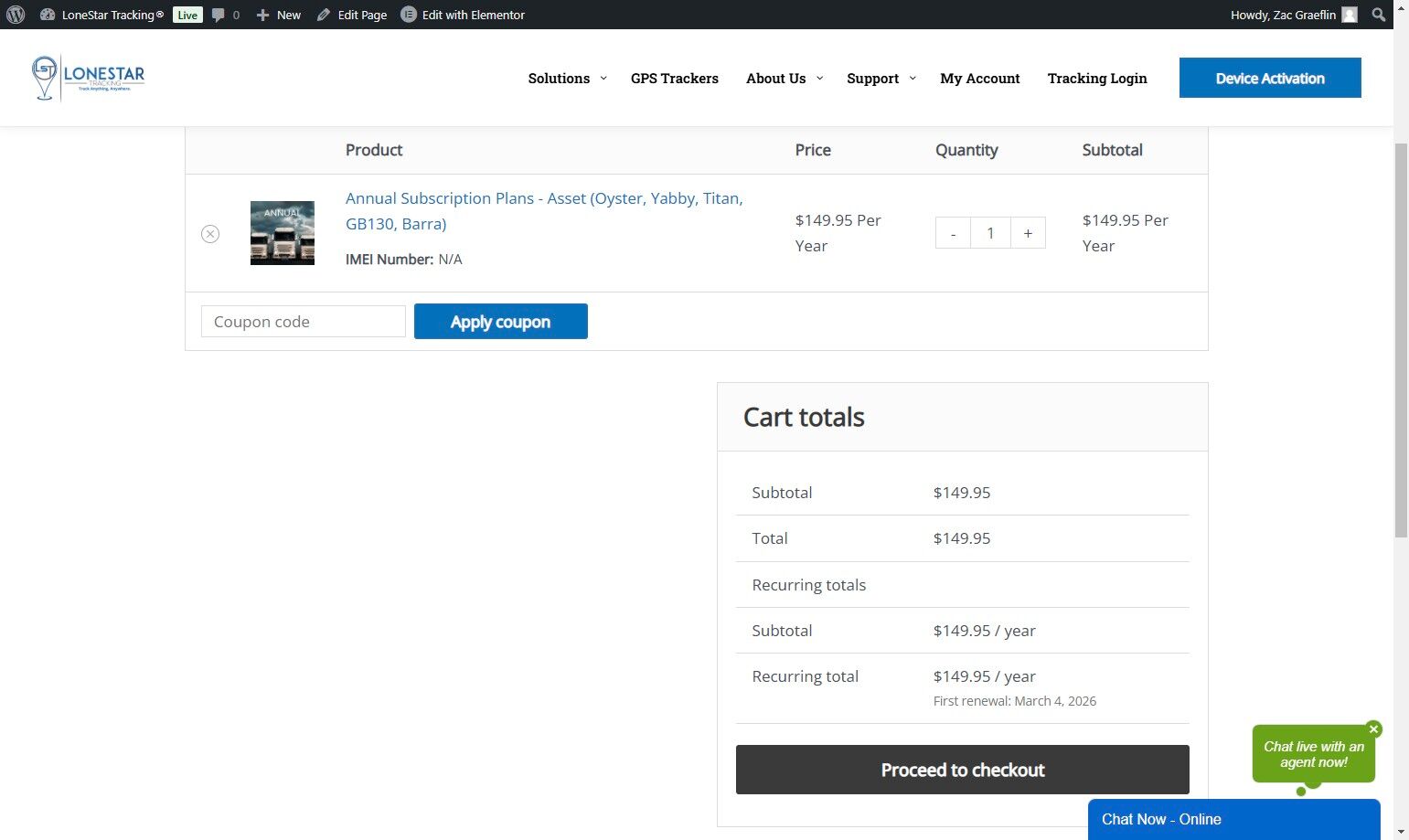The height and width of the screenshot is (840, 1409).
Task: Click the IMEI Number: N/A text
Action: [404, 260]
